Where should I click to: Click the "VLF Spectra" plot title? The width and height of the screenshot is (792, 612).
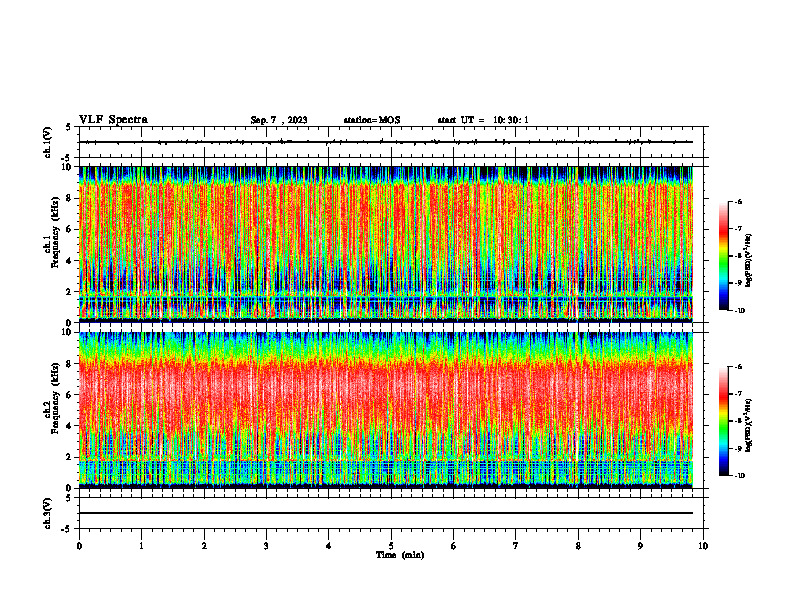point(113,120)
